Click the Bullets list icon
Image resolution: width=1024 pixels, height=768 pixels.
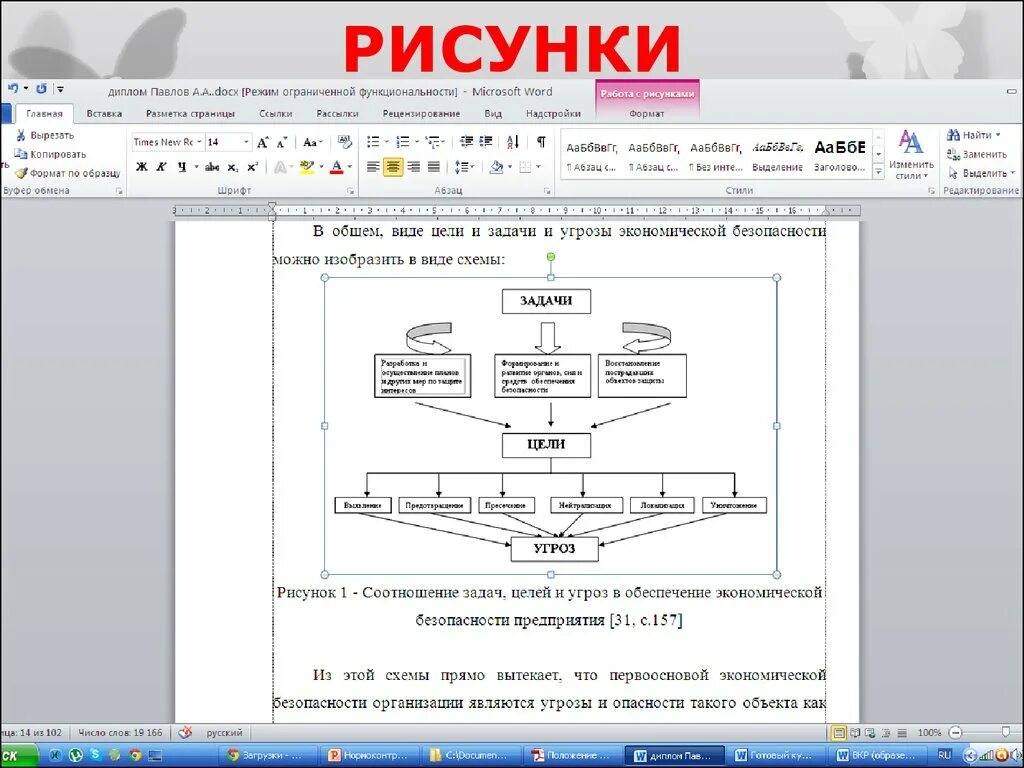(374, 142)
